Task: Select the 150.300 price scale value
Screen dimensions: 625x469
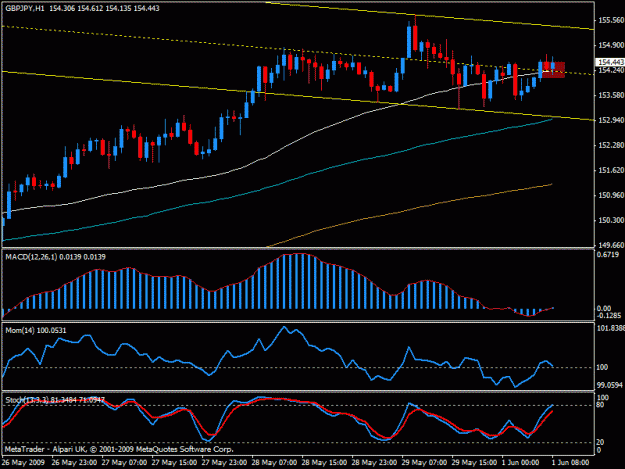Action: click(x=611, y=220)
